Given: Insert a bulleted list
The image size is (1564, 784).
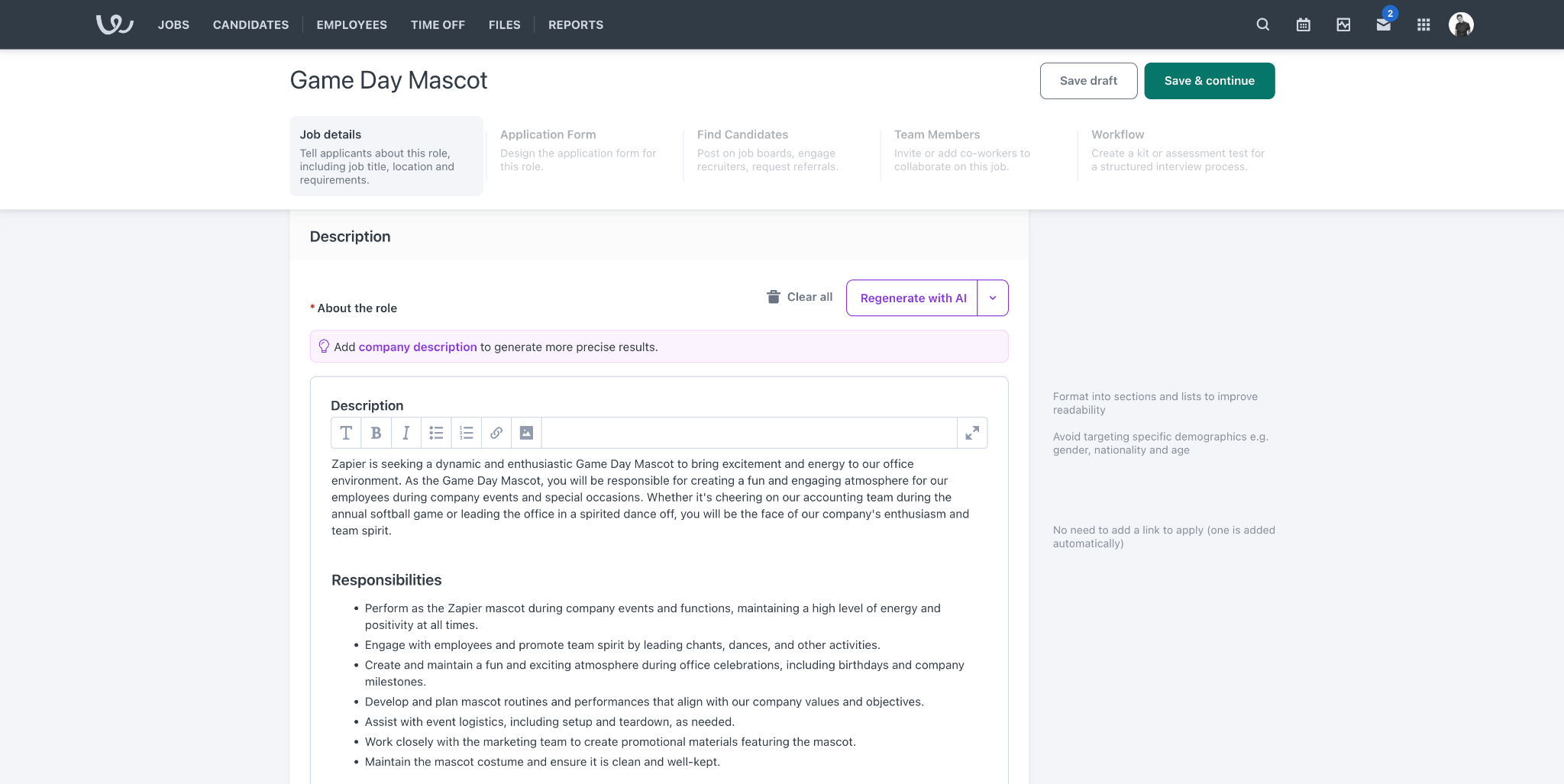Looking at the screenshot, I should pyautogui.click(x=436, y=433).
